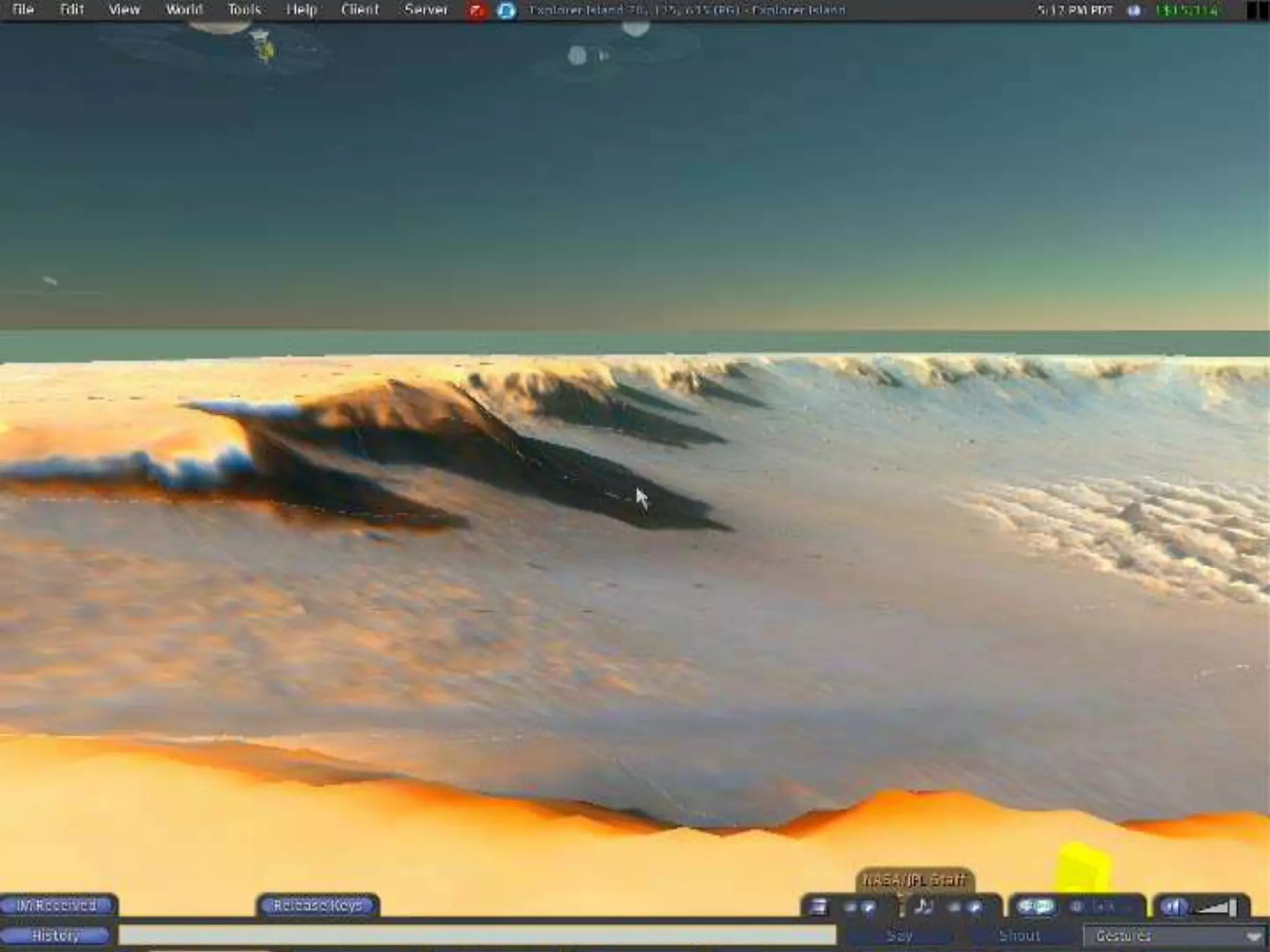This screenshot has height=952, width=1270.
Task: Open the Server menu
Action: click(425, 10)
